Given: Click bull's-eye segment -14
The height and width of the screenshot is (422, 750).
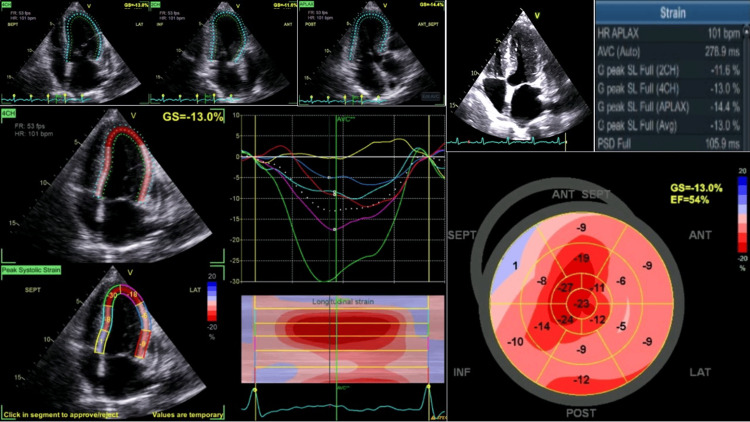Looking at the screenshot, I should (x=542, y=326).
